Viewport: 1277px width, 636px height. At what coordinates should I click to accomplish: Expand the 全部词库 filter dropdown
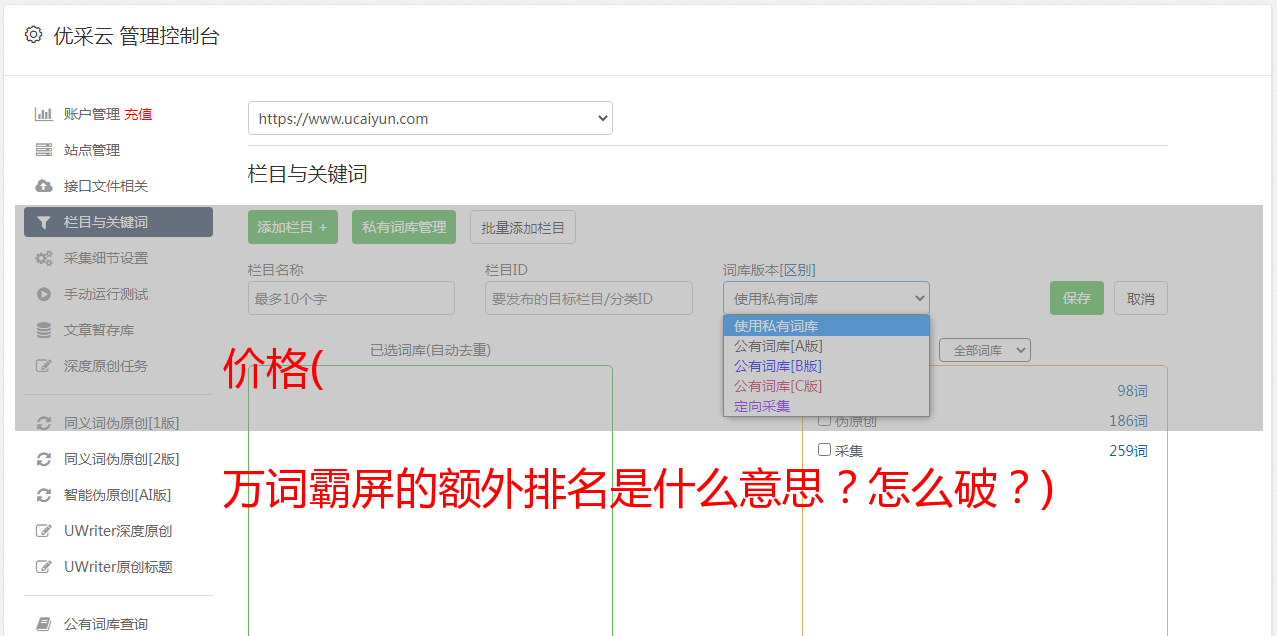(984, 350)
